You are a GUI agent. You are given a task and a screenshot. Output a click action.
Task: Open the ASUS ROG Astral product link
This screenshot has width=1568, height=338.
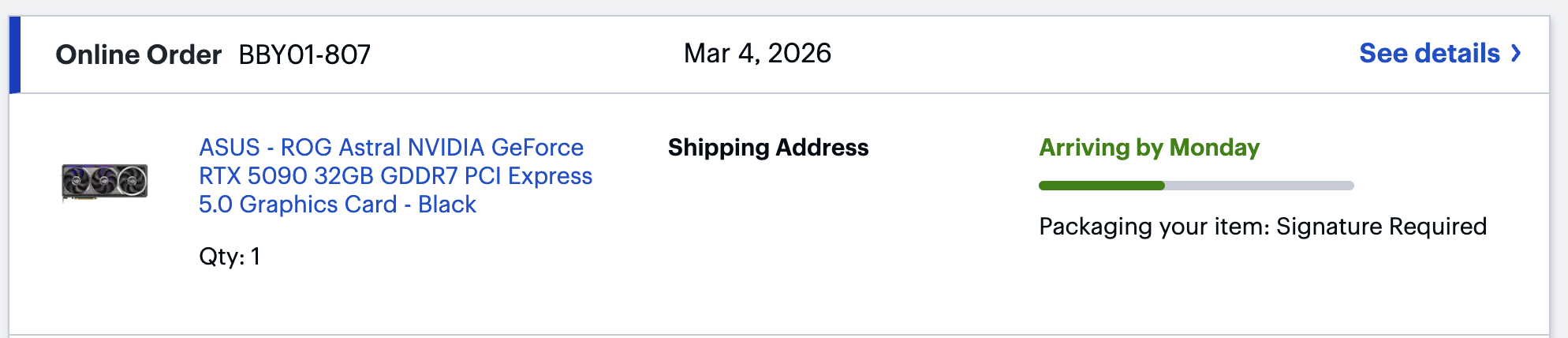click(x=390, y=148)
